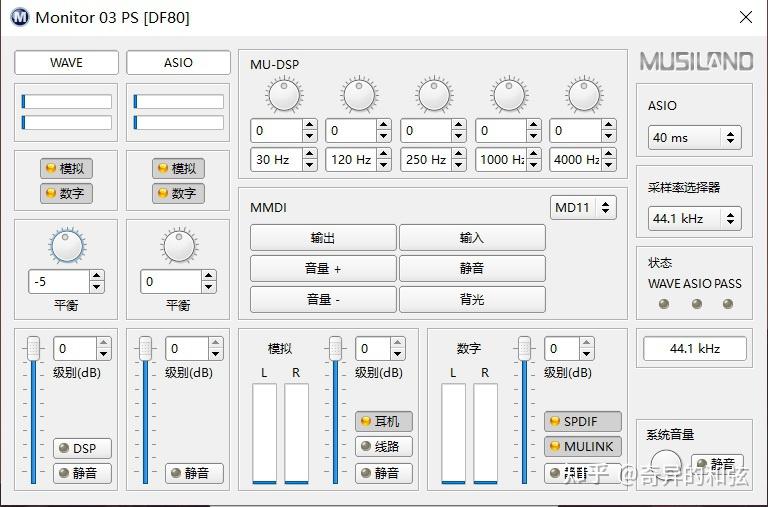
Task: Click the WAVE level slider handle
Action: pyautogui.click(x=34, y=348)
